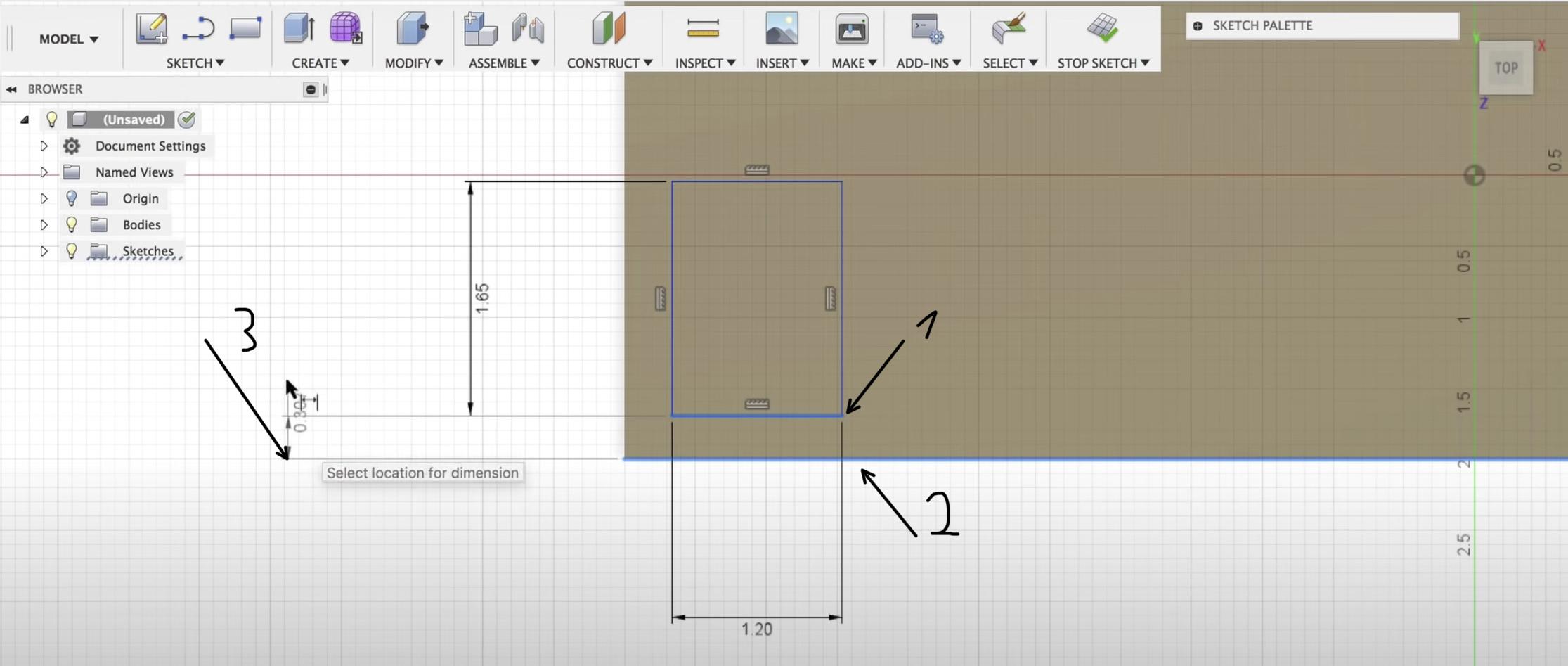Expand Document Settings tree node

pos(44,146)
